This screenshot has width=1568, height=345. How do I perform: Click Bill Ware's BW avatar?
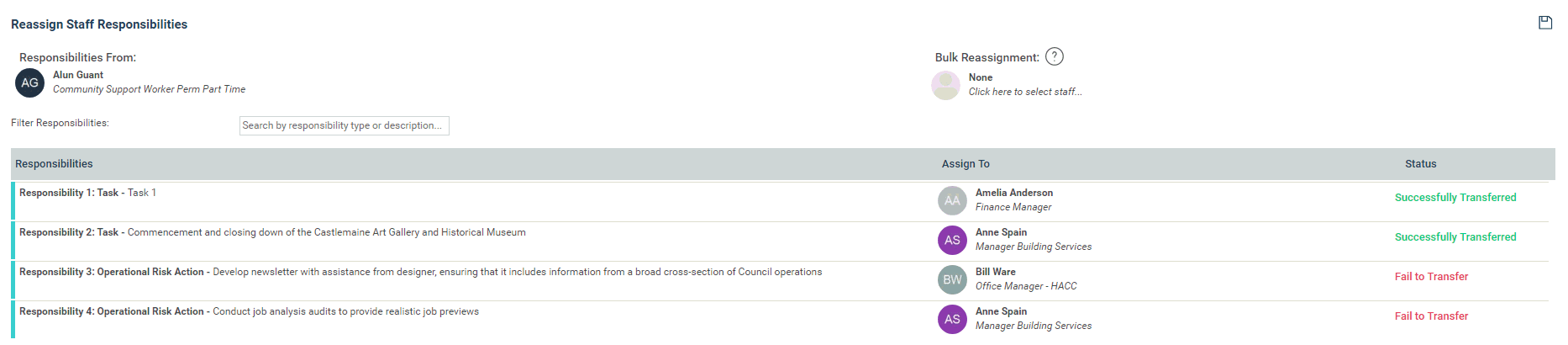point(952,279)
